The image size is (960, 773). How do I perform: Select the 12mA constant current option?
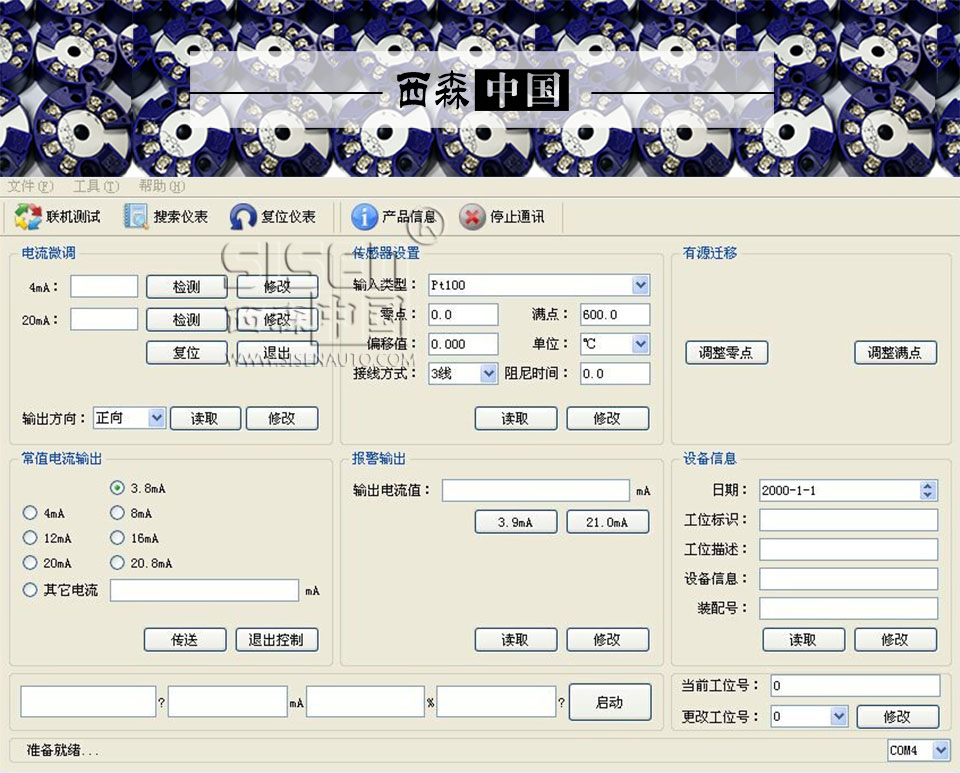tap(30, 538)
